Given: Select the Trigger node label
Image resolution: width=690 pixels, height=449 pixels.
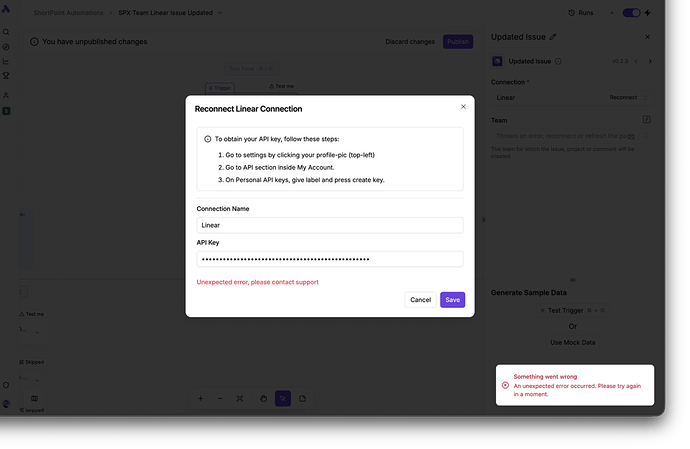Looking at the screenshot, I should coord(220,88).
